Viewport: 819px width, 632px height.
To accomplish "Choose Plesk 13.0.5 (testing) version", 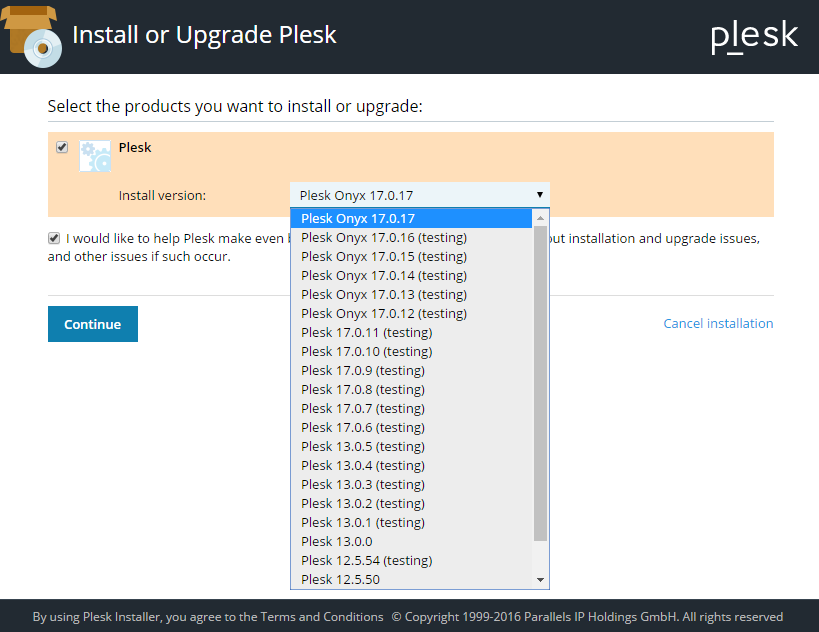I will [363, 446].
